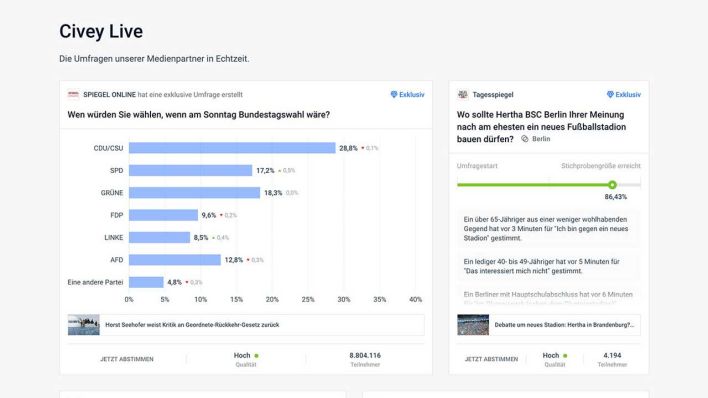Click JETZT ABSTIMMEN in the Bundestagswahl poll
The image size is (708, 398).
click(127, 359)
